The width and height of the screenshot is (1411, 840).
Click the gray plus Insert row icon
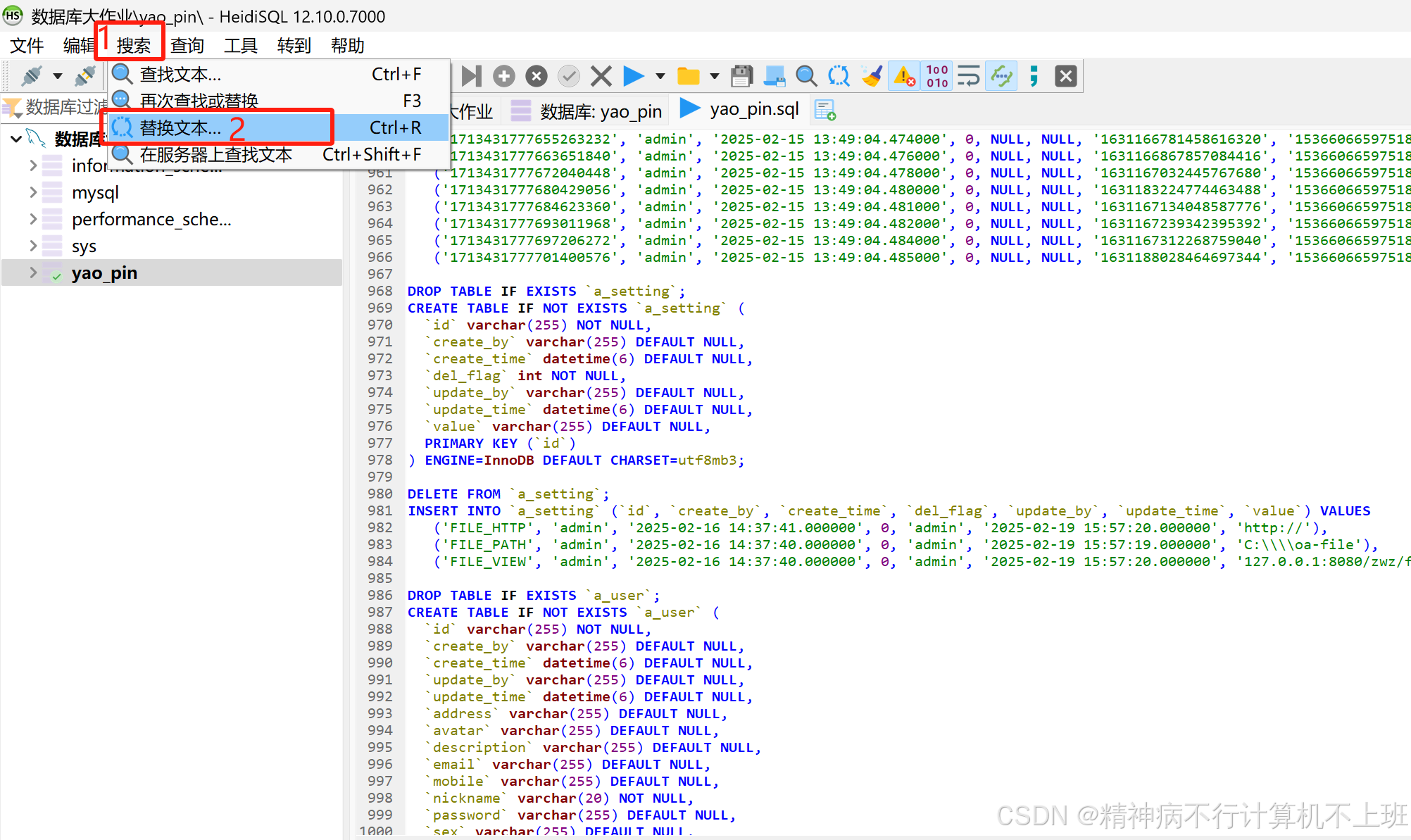503,76
